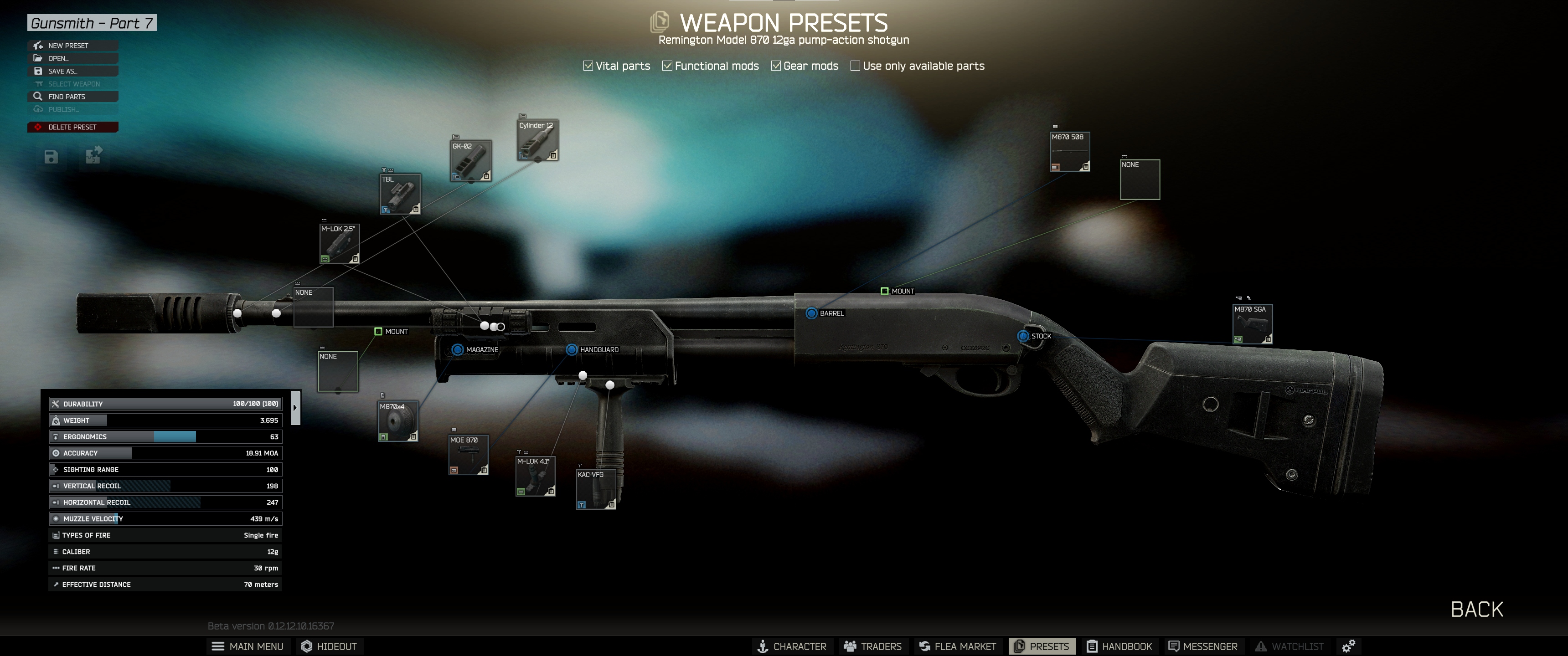Image resolution: width=1568 pixels, height=656 pixels.
Task: Click the STOCK attachment node
Action: [x=1030, y=335]
